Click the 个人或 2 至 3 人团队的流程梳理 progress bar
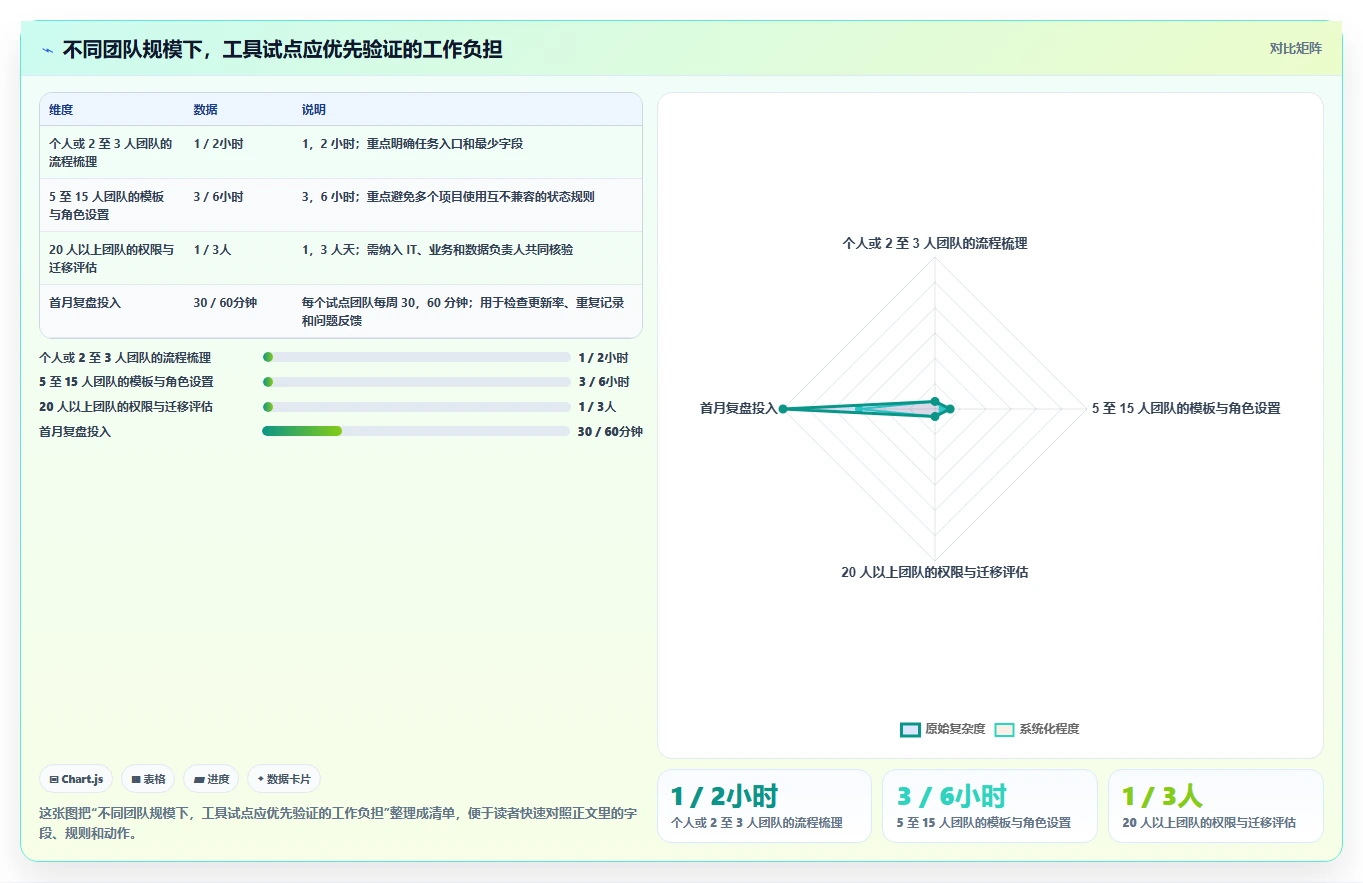The height and width of the screenshot is (883, 1363). pos(416,357)
